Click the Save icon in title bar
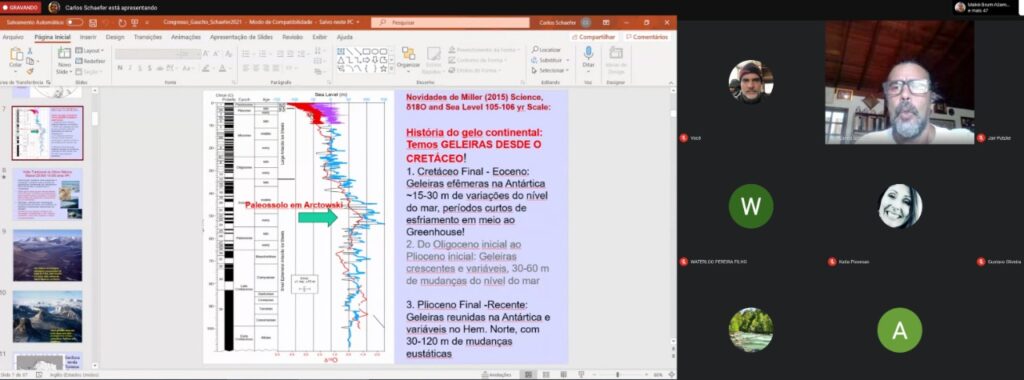 (x=93, y=22)
